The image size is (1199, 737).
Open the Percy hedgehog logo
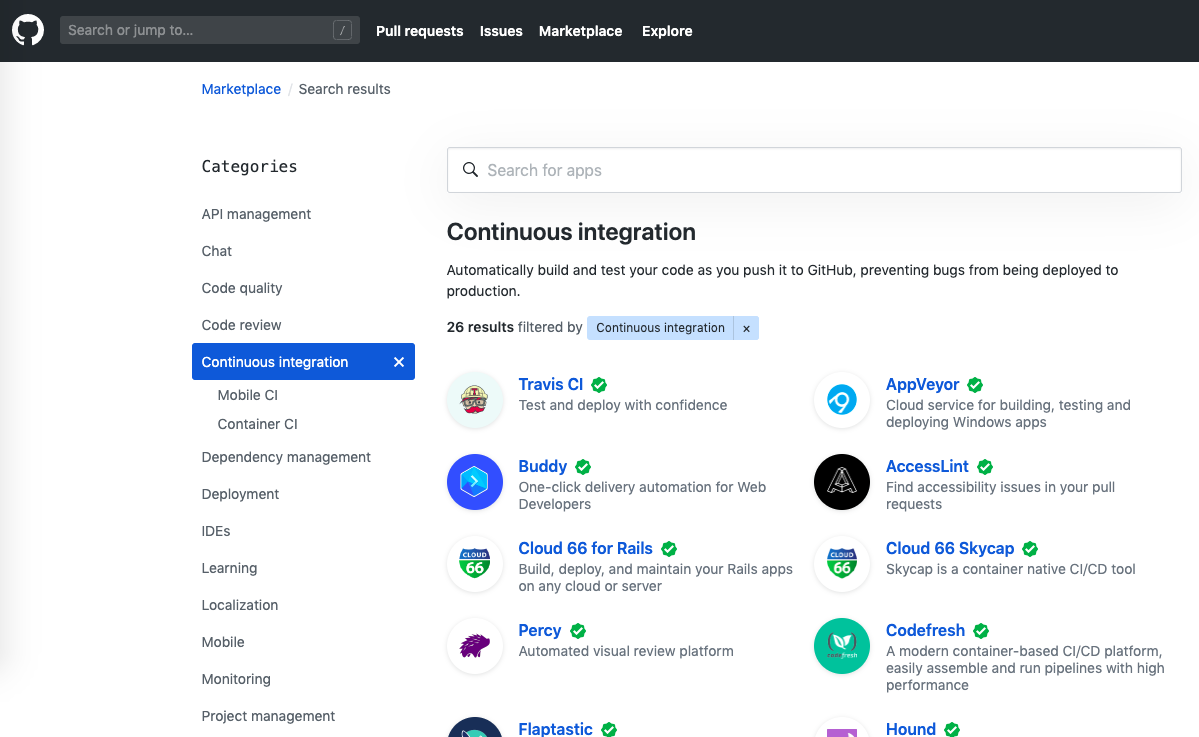(475, 645)
